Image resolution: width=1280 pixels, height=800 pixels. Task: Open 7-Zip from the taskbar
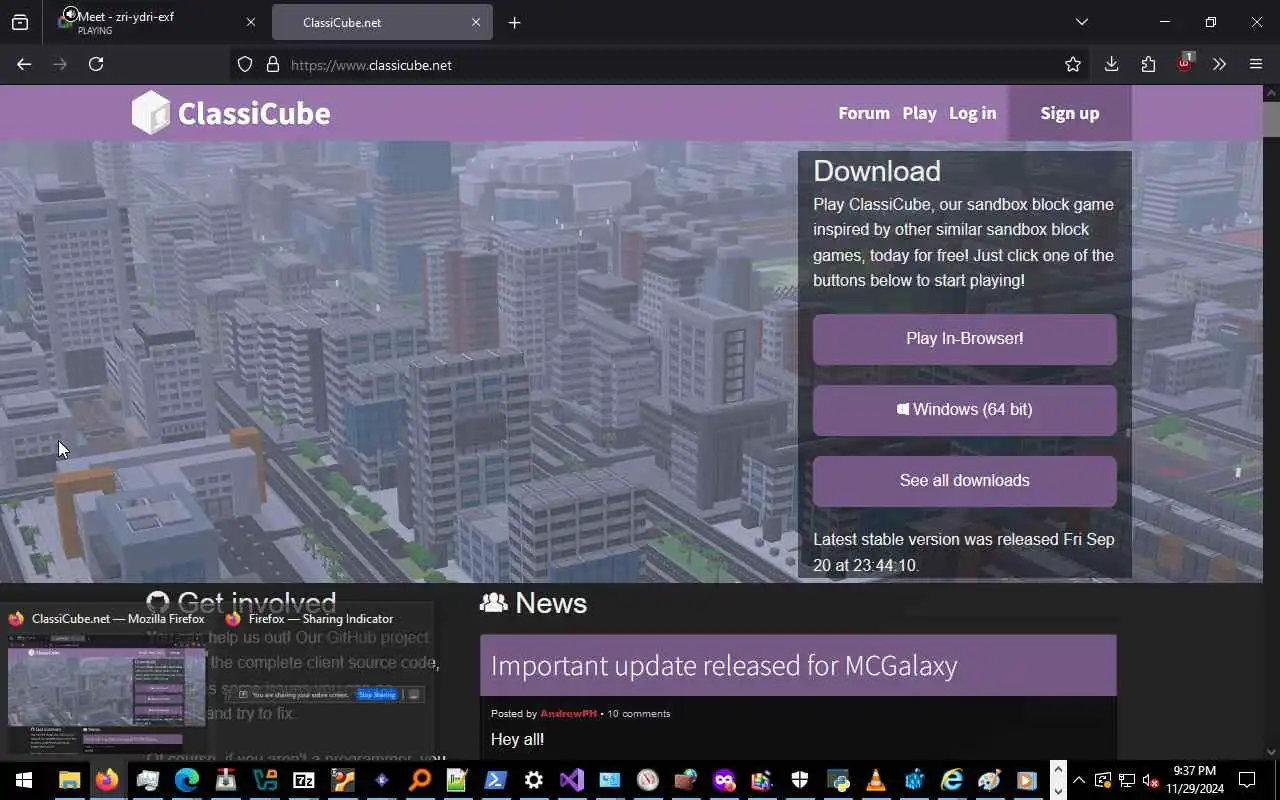[x=304, y=780]
